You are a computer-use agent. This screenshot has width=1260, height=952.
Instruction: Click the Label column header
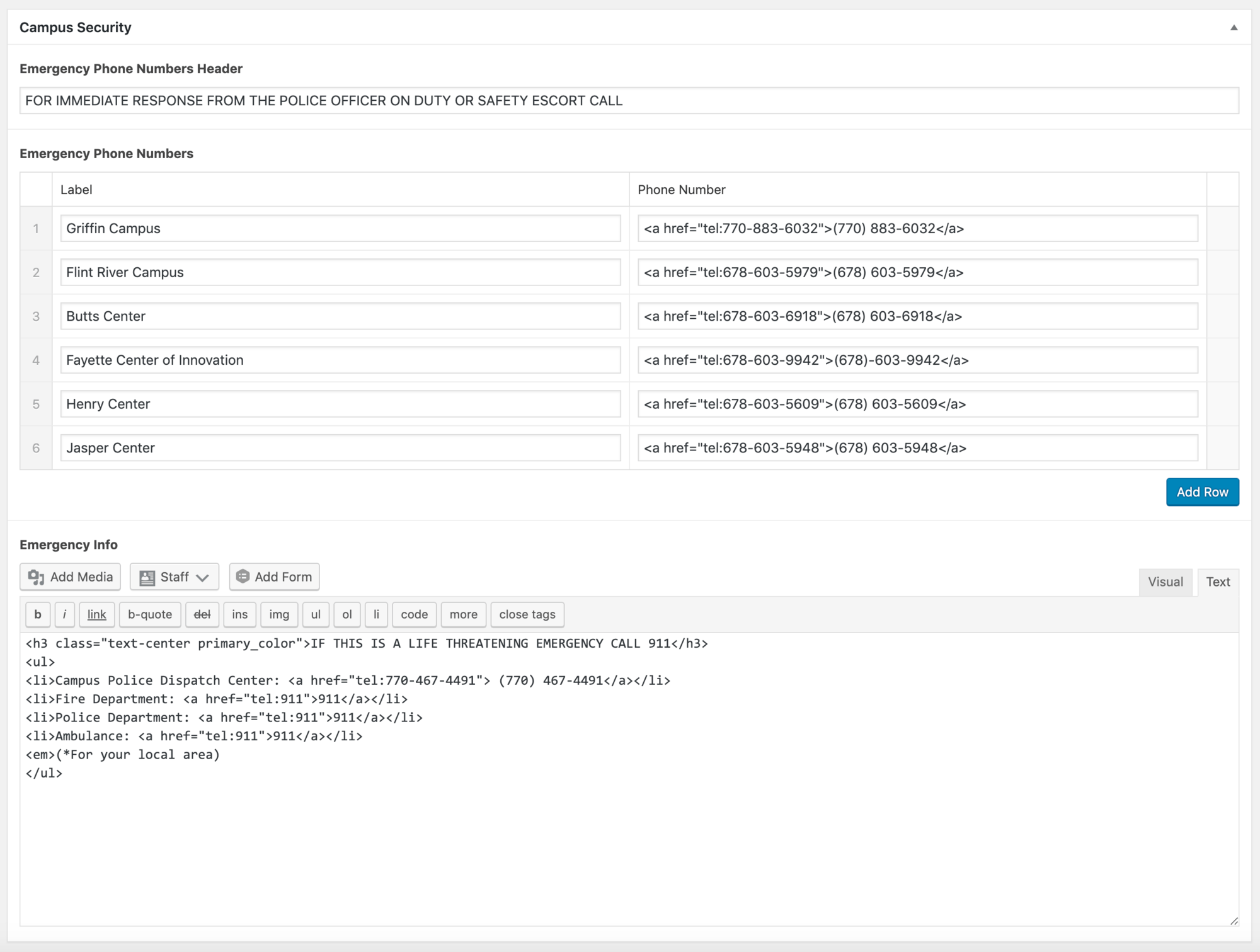pyautogui.click(x=76, y=190)
